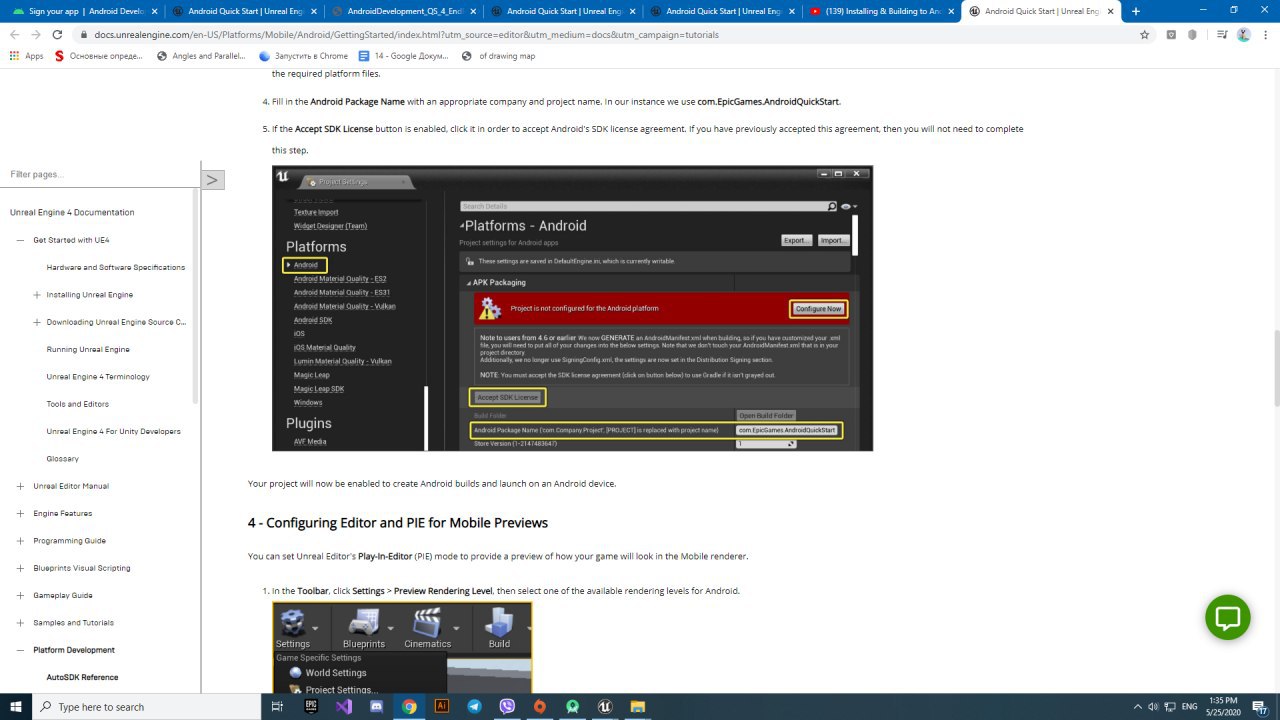Click the browser forward arrow
The height and width of the screenshot is (720, 1280).
pyautogui.click(x=37, y=34)
